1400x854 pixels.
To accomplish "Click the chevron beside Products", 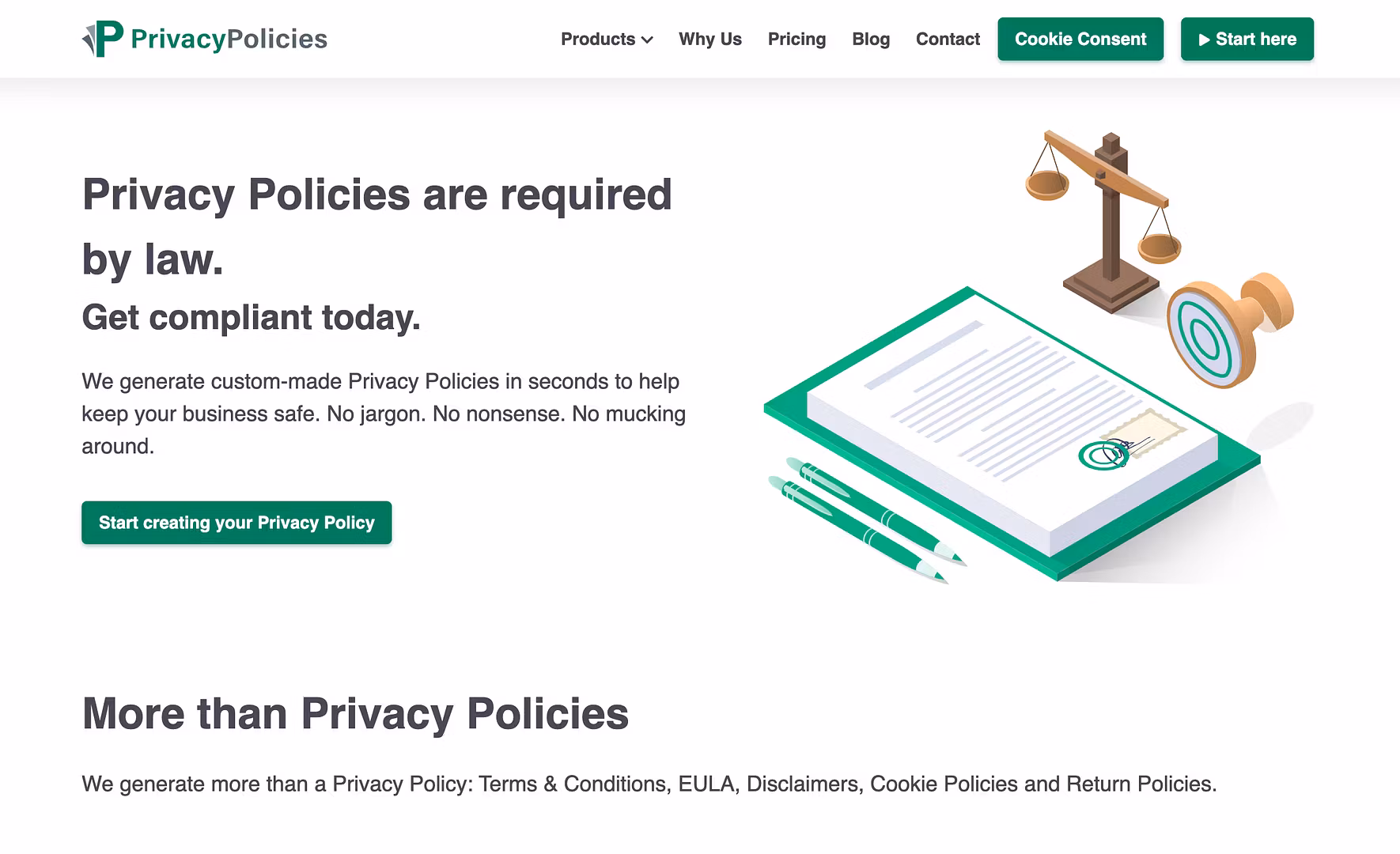I will coord(648,40).
